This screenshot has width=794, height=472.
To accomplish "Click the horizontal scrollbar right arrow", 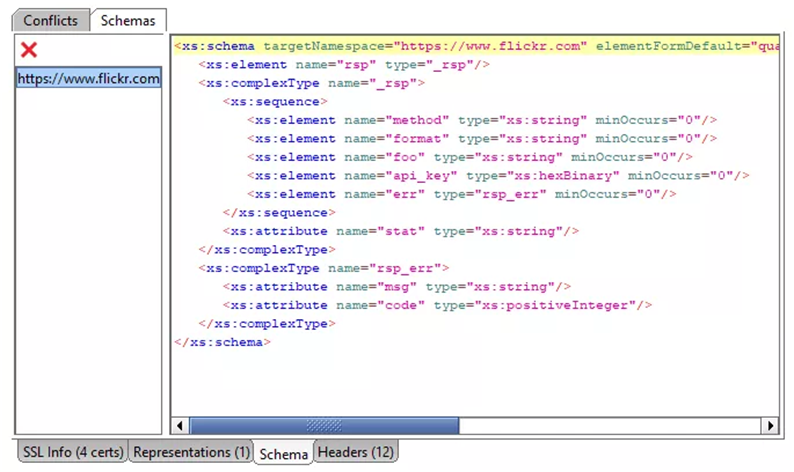I will (x=770, y=425).
